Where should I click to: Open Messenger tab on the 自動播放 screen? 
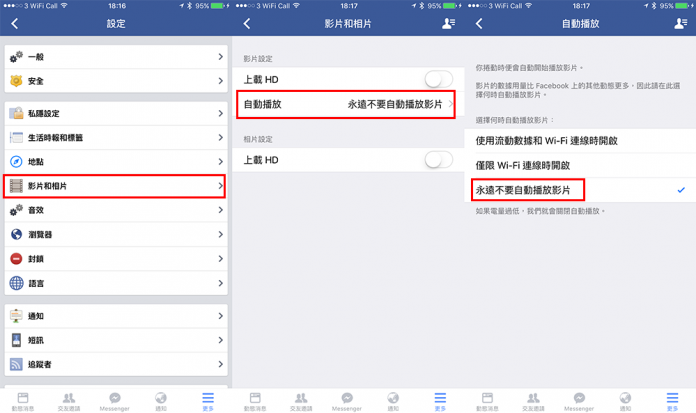[579, 401]
